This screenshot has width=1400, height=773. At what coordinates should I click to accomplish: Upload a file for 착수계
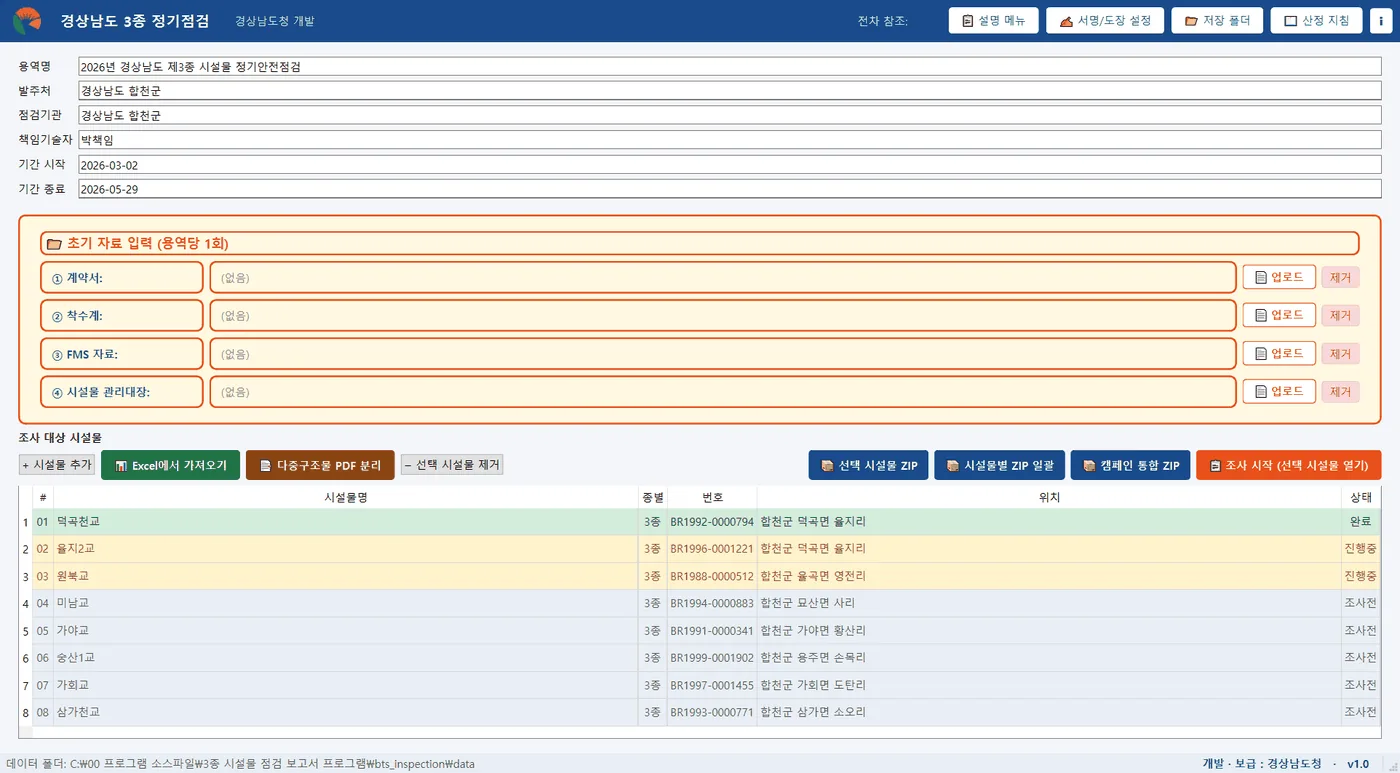(x=1279, y=315)
